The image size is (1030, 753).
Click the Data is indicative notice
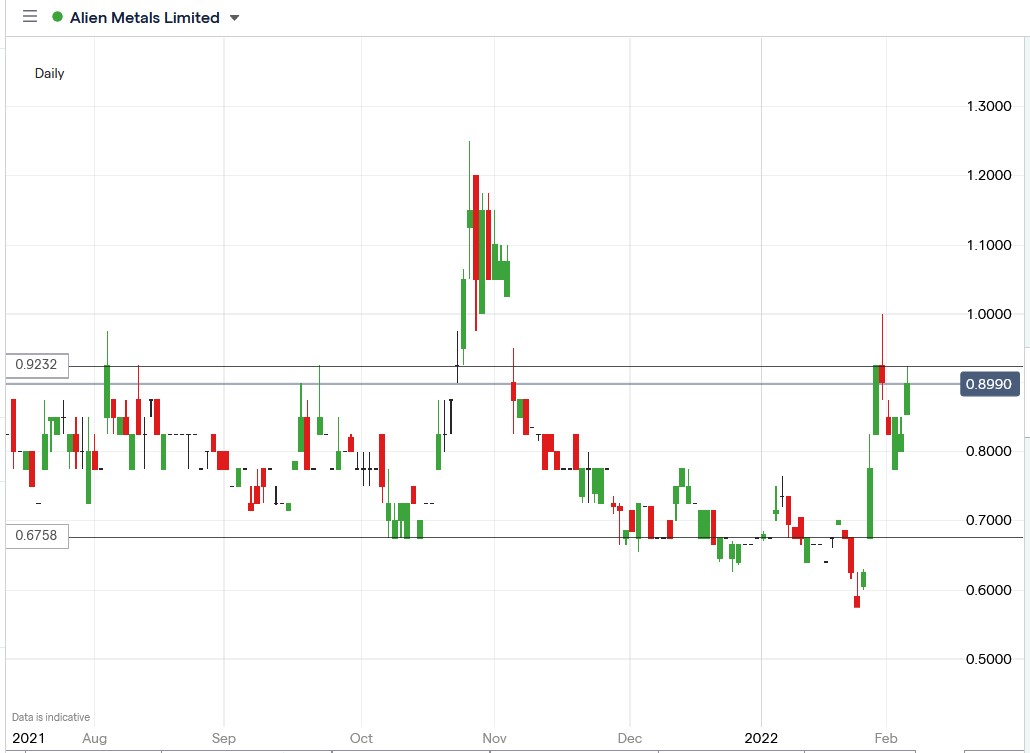pos(51,716)
